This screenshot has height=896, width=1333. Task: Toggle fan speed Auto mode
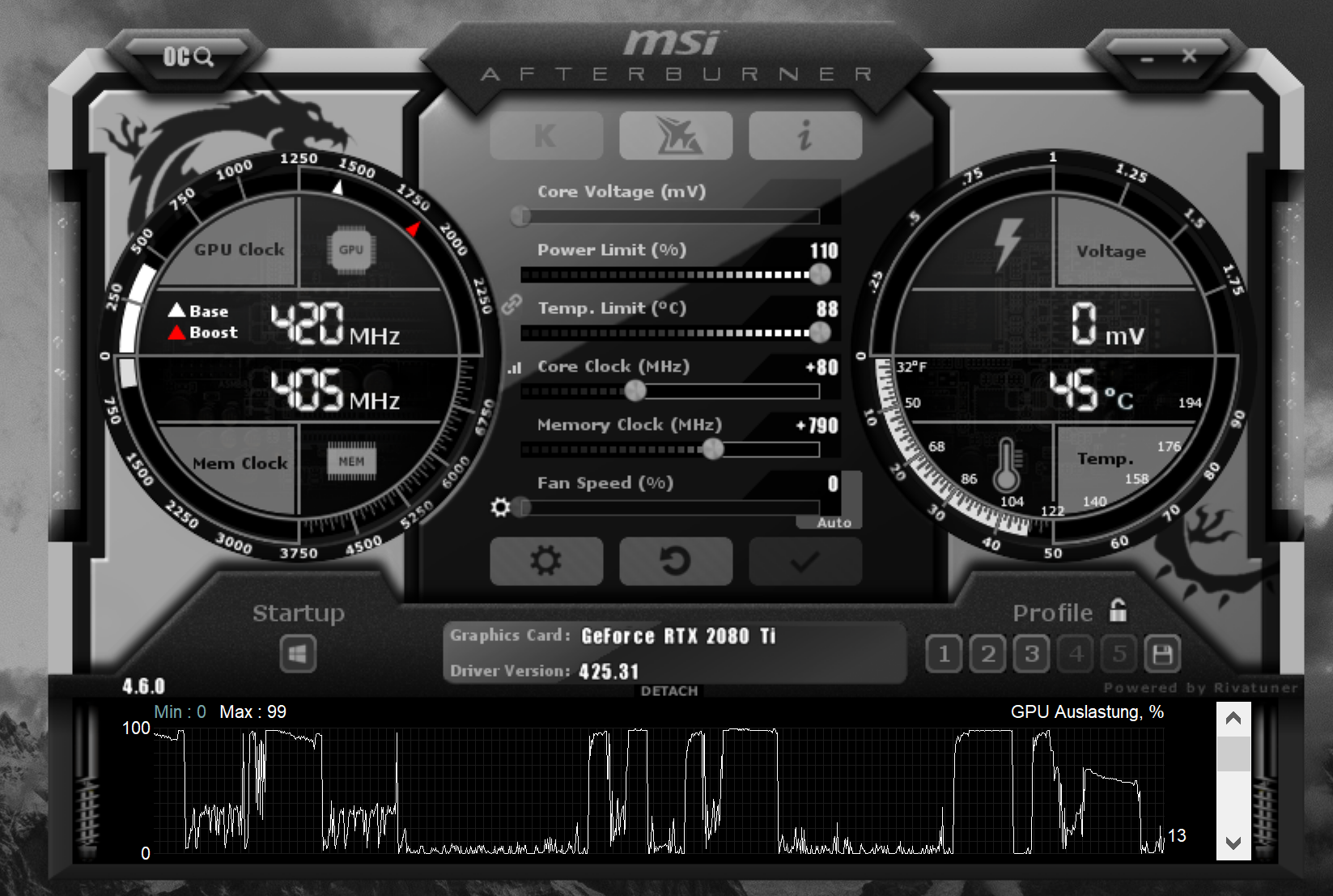pyautogui.click(x=834, y=523)
